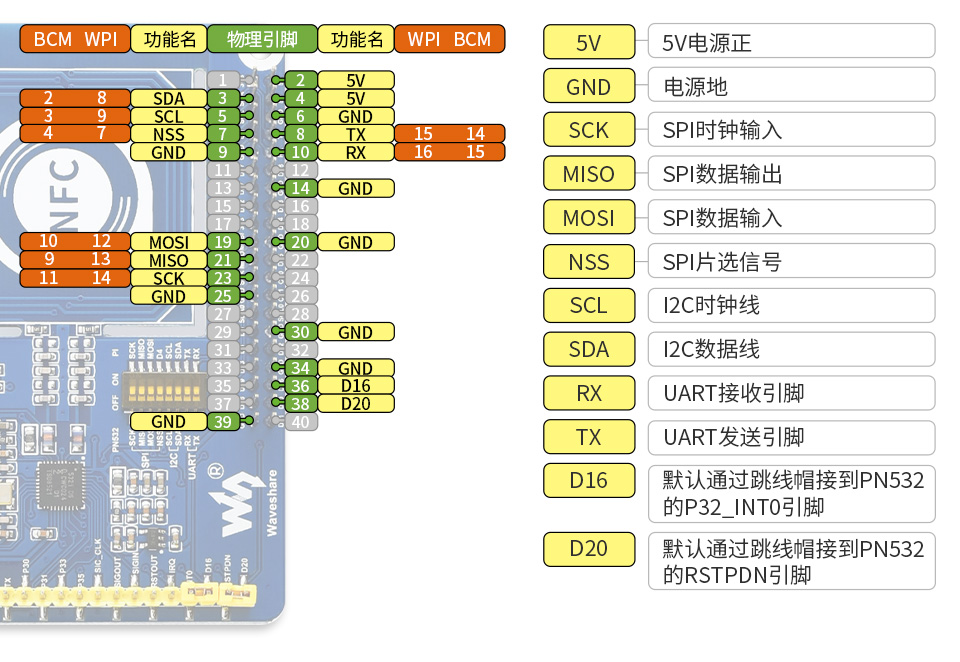Open the BCM WPI column header

pyautogui.click(x=75, y=39)
